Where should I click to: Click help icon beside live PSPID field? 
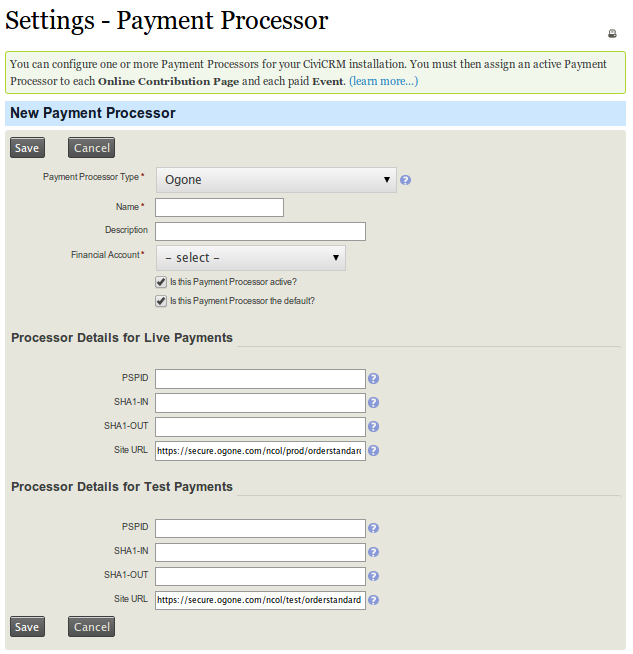pyautogui.click(x=373, y=379)
